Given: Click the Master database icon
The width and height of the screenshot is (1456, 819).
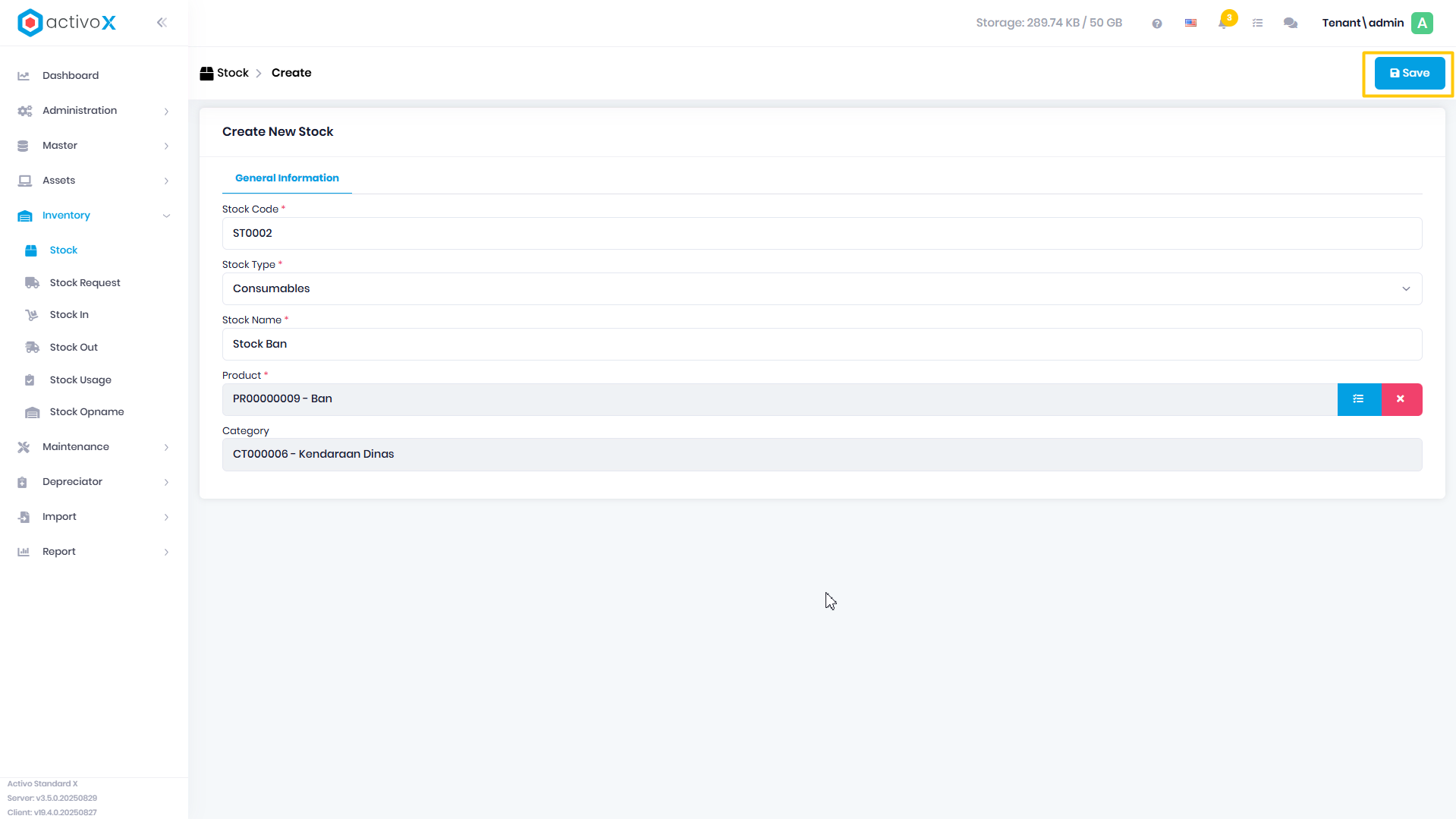Looking at the screenshot, I should [x=23, y=146].
